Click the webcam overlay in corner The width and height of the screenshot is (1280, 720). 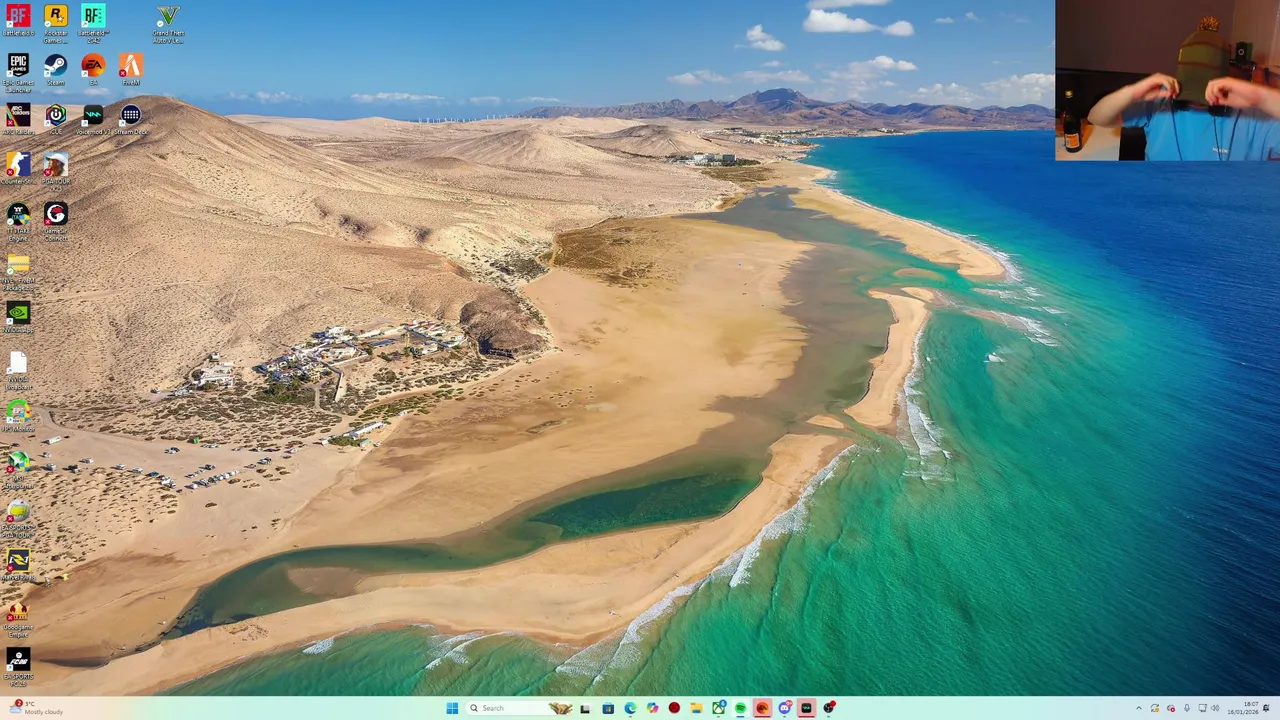point(1167,80)
